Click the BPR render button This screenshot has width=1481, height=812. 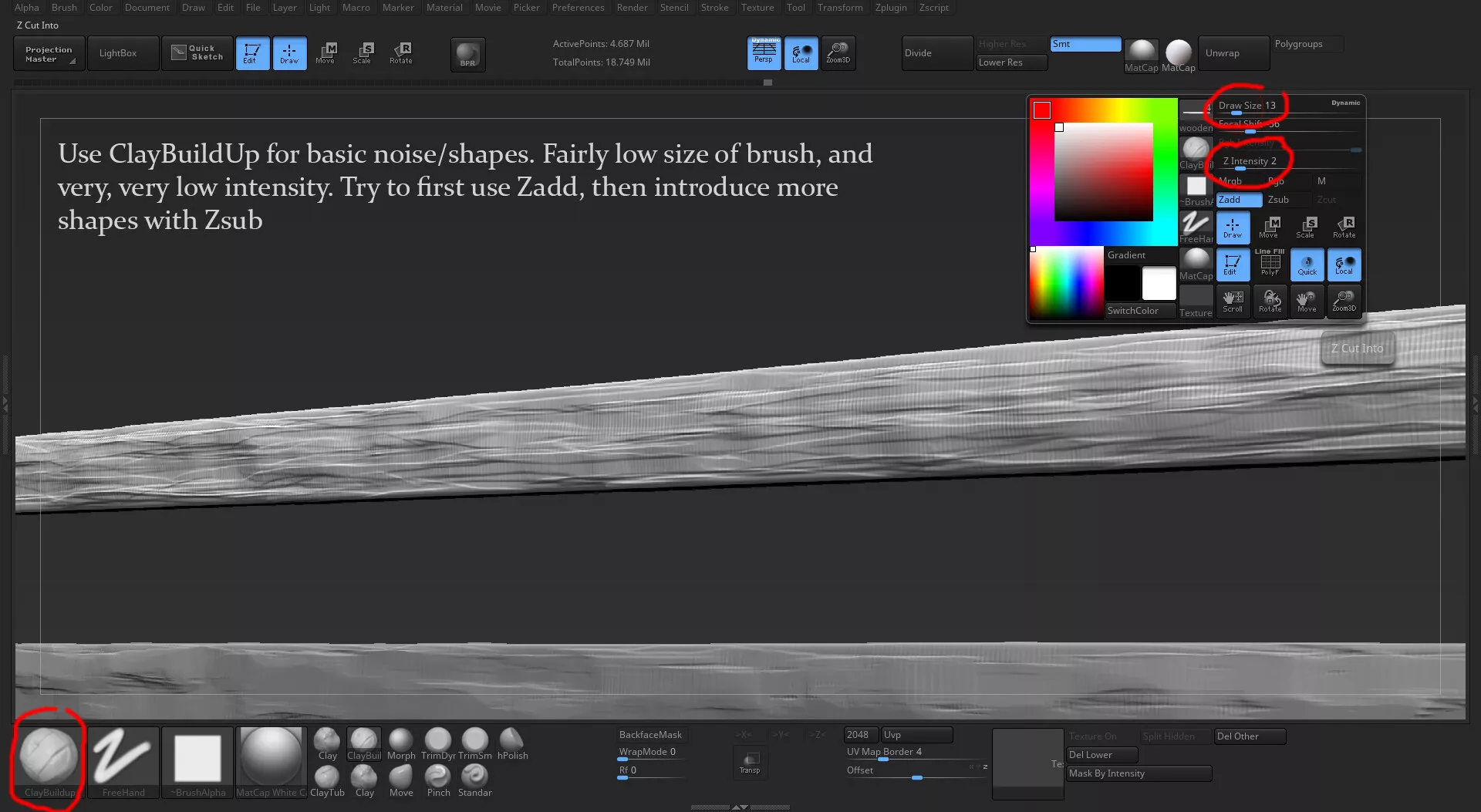tap(467, 55)
